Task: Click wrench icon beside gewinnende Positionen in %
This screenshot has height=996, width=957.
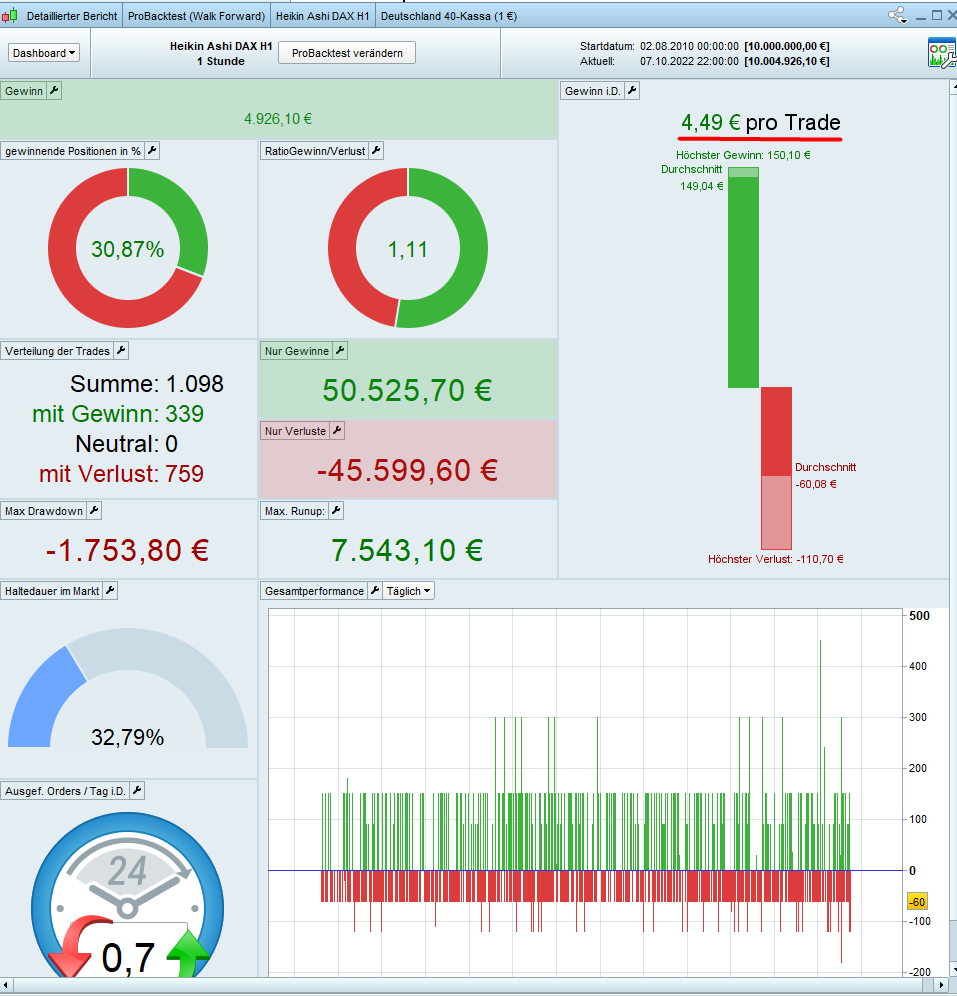Action: (152, 151)
